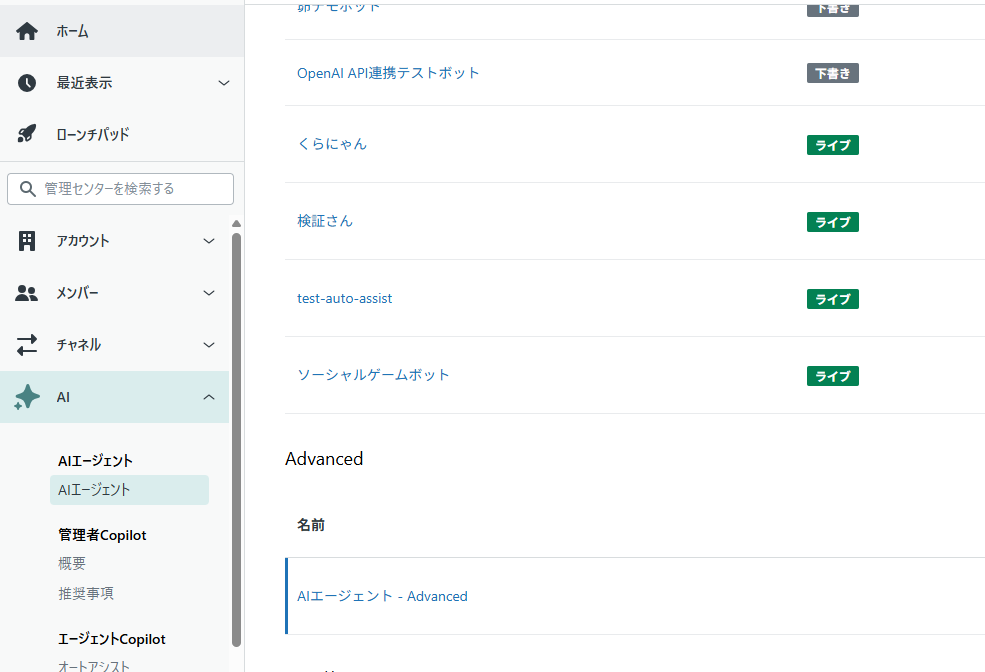The width and height of the screenshot is (985, 672).
Task: Click the Account building icon
Action: click(27, 241)
